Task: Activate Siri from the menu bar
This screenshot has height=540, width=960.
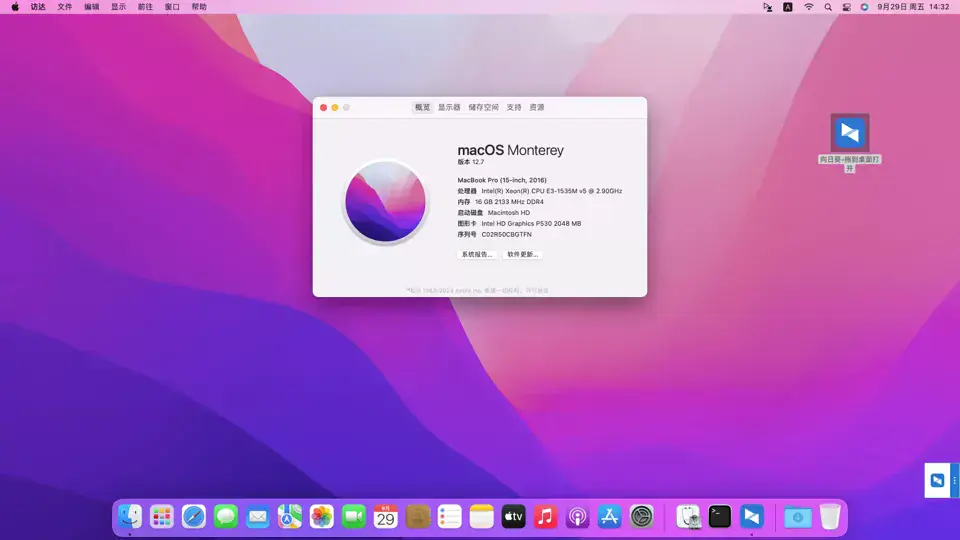Action: coord(864,7)
